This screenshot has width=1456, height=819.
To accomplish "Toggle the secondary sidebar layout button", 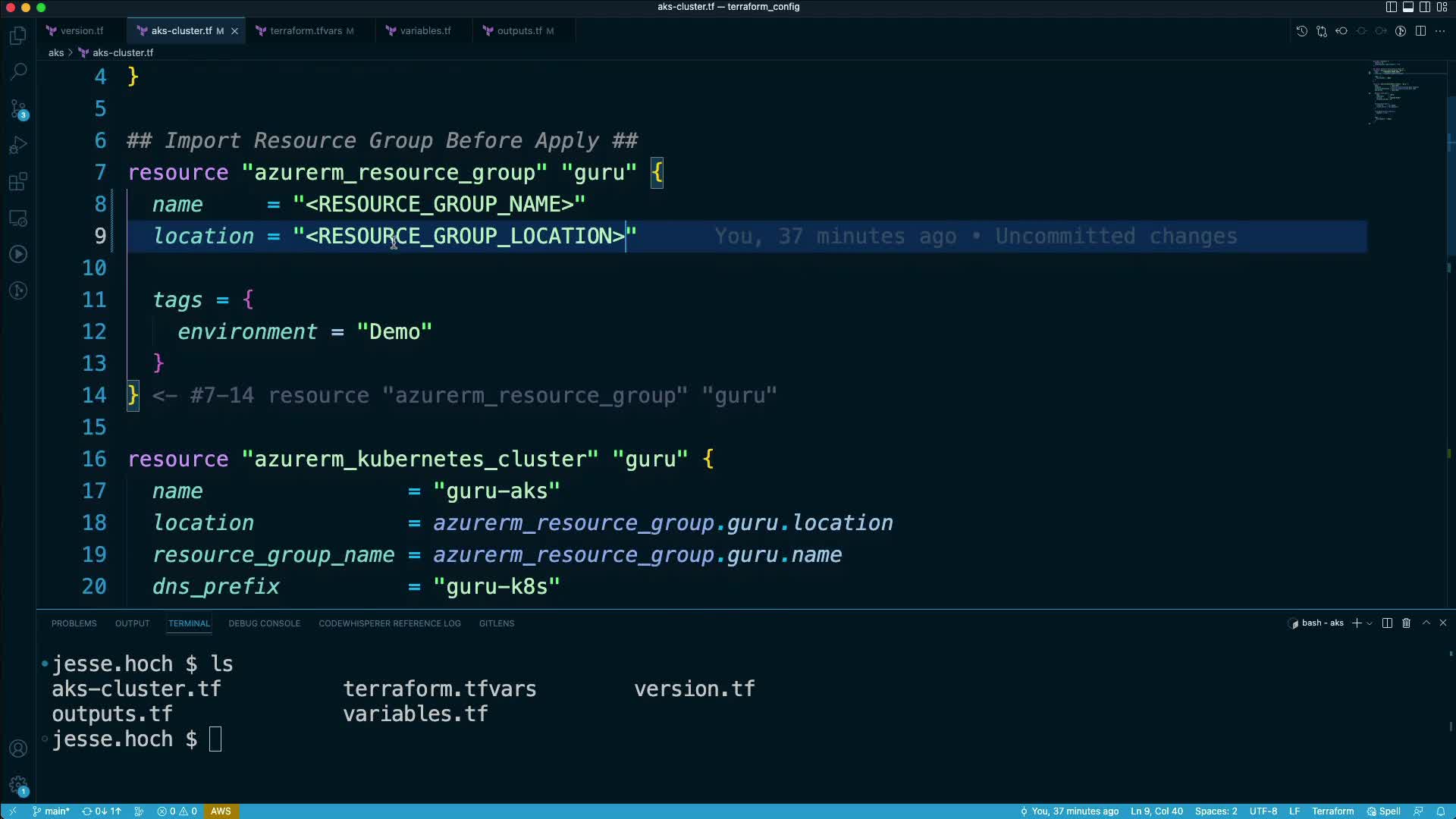I will [1424, 7].
